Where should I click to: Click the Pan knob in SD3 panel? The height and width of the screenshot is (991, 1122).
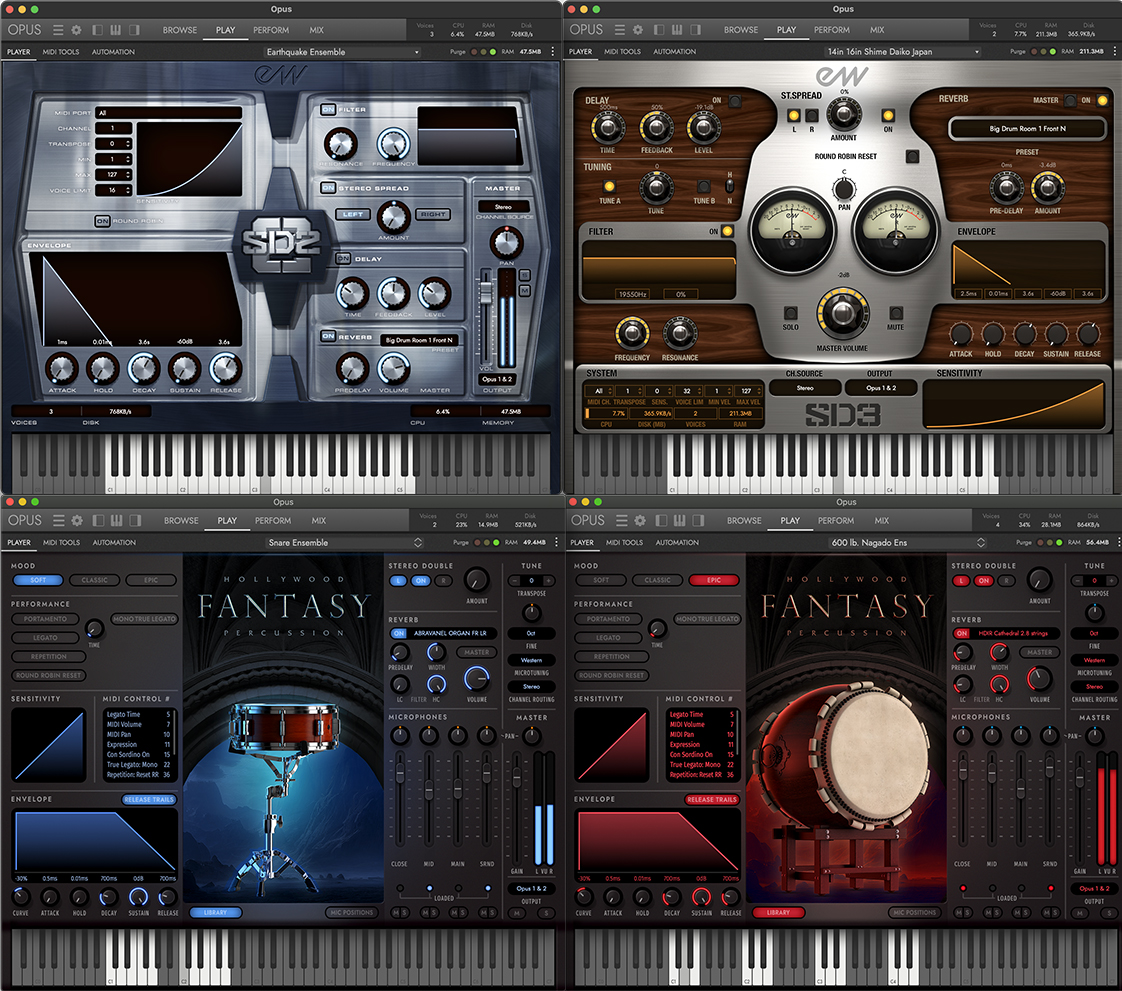point(844,189)
